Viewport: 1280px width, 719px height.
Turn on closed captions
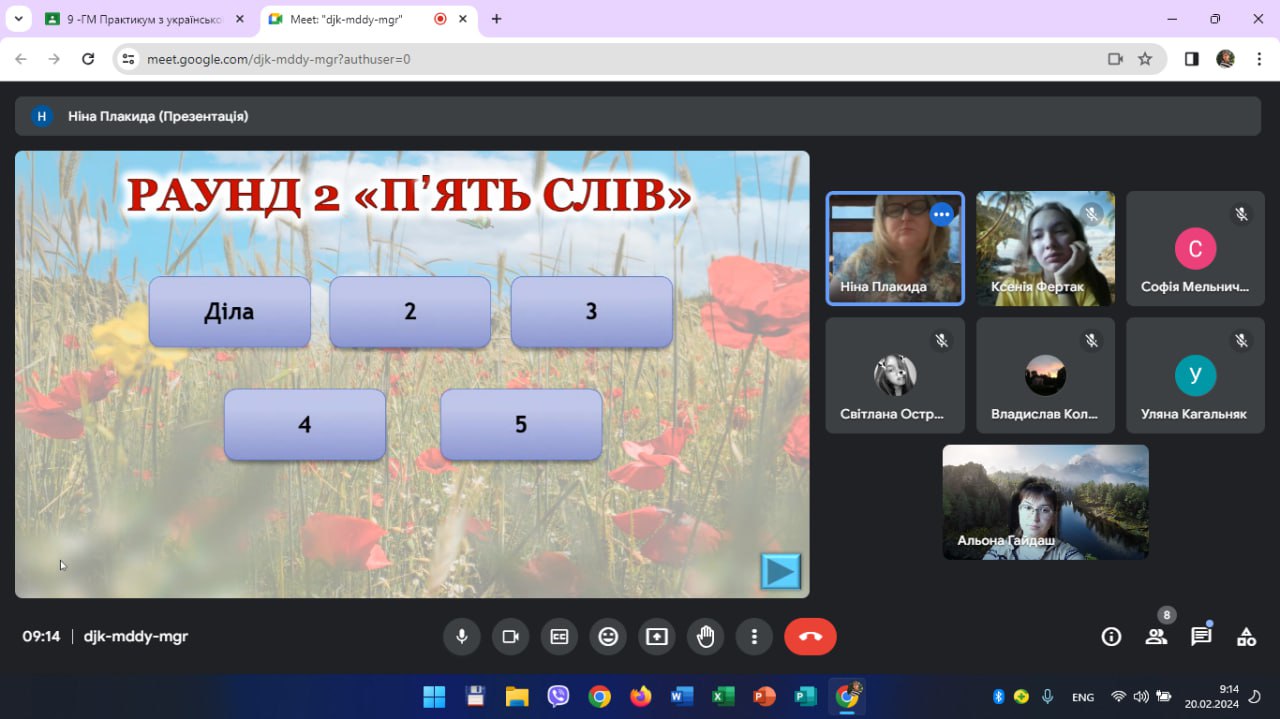click(559, 637)
